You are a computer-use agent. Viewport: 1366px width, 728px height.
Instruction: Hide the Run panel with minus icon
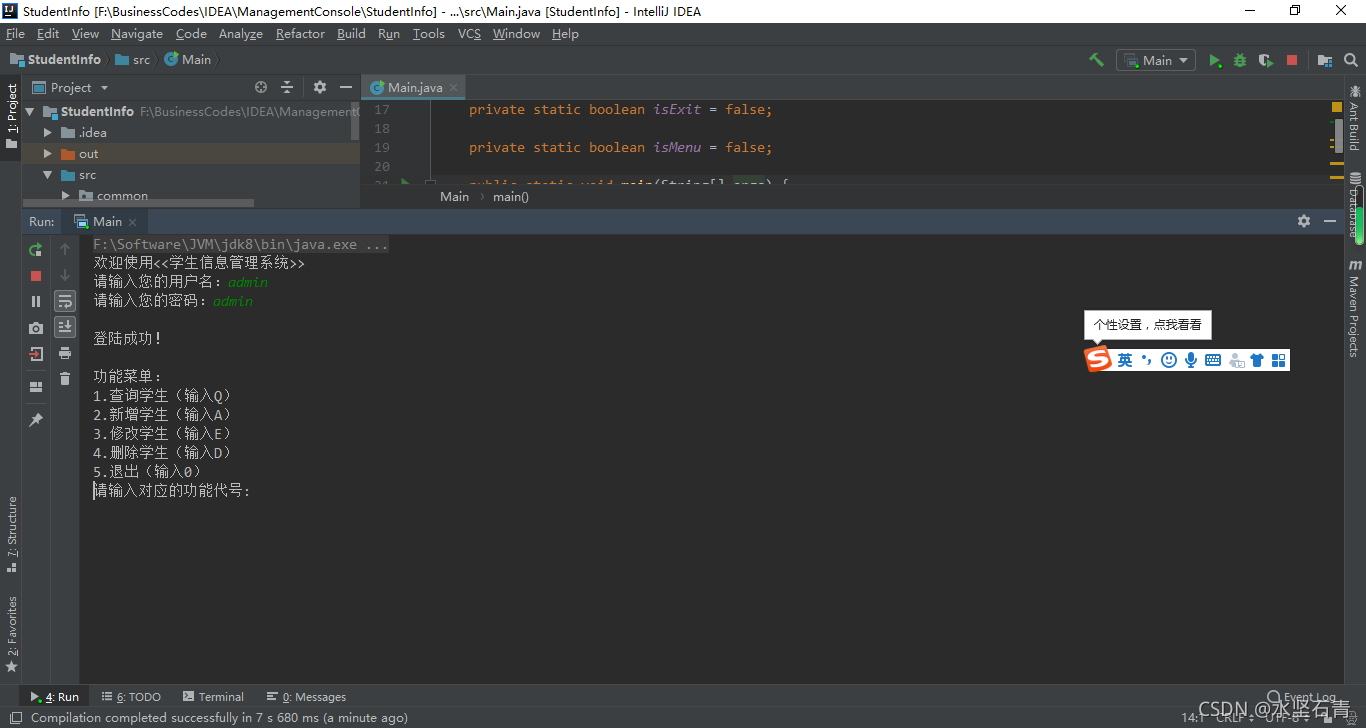click(x=1330, y=221)
